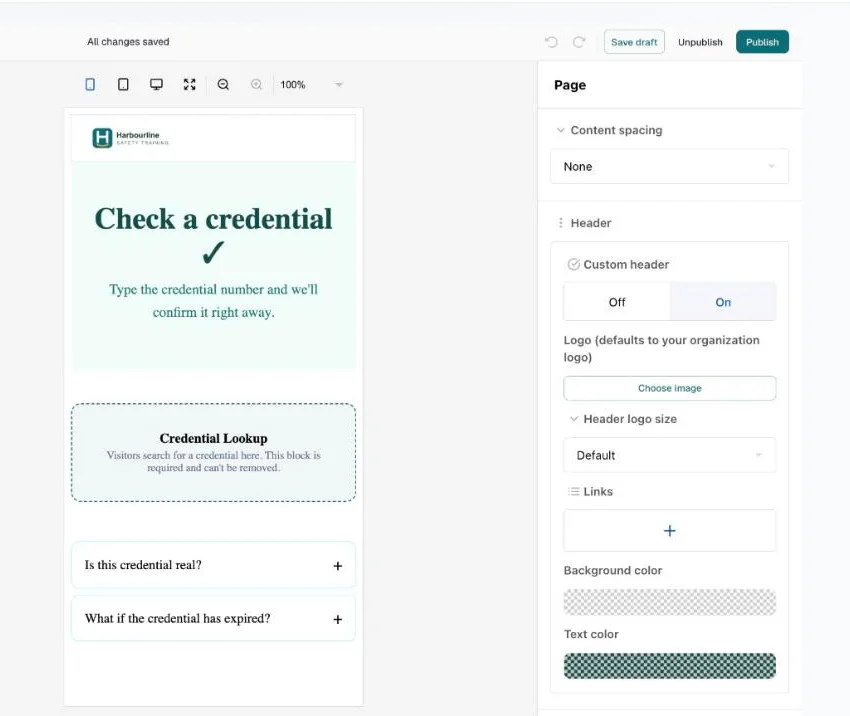The image size is (850, 716).
Task: Switch to desktop monitor preview
Action: tap(156, 85)
